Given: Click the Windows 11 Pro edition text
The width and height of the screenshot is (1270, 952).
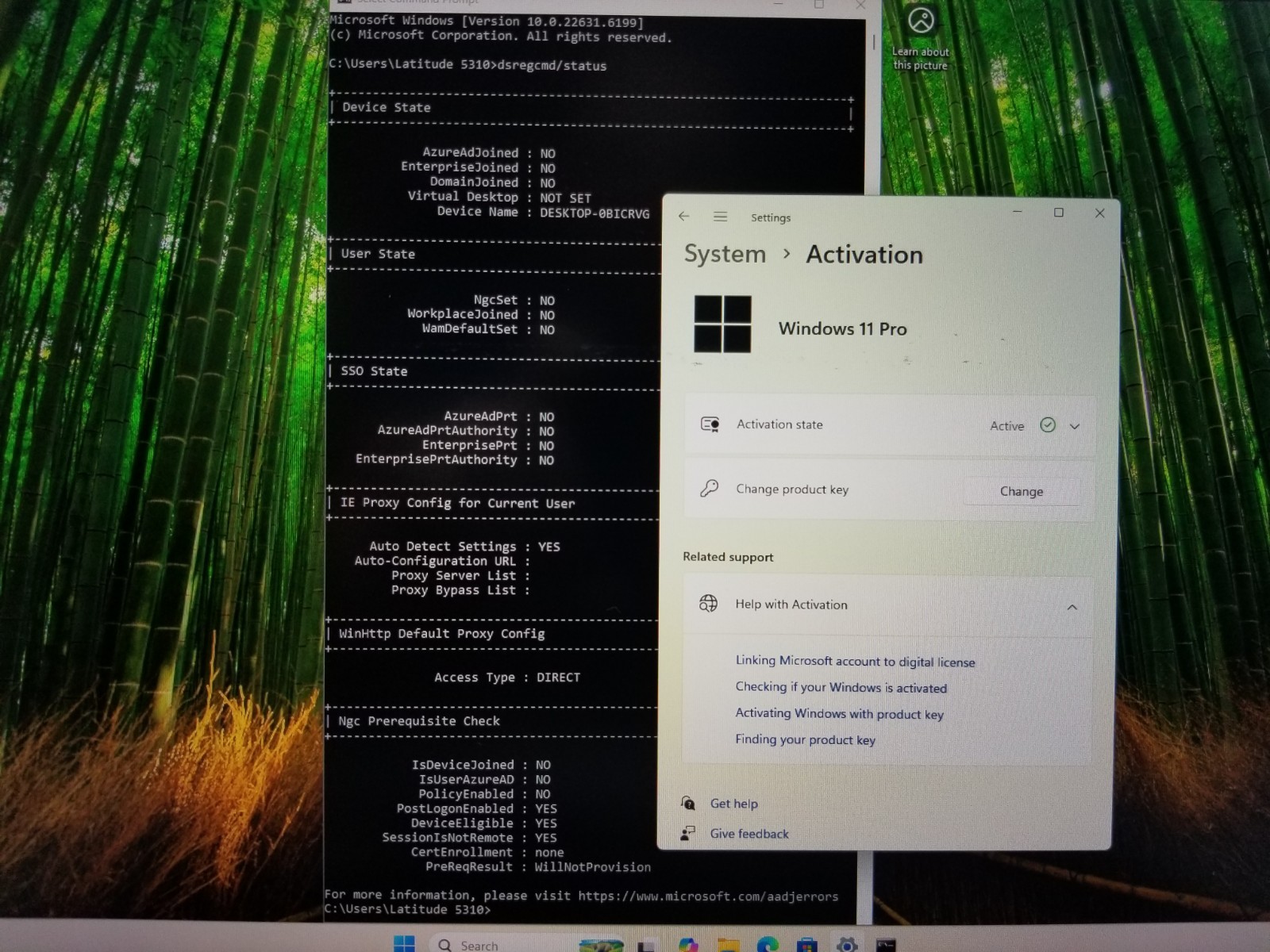Looking at the screenshot, I should (842, 328).
